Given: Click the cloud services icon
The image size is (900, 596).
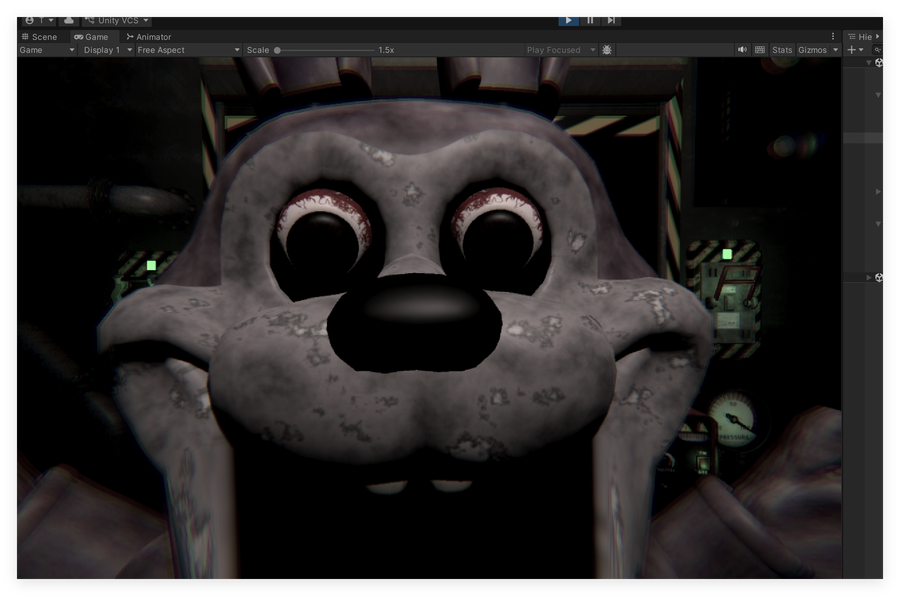Looking at the screenshot, I should pos(68,21).
